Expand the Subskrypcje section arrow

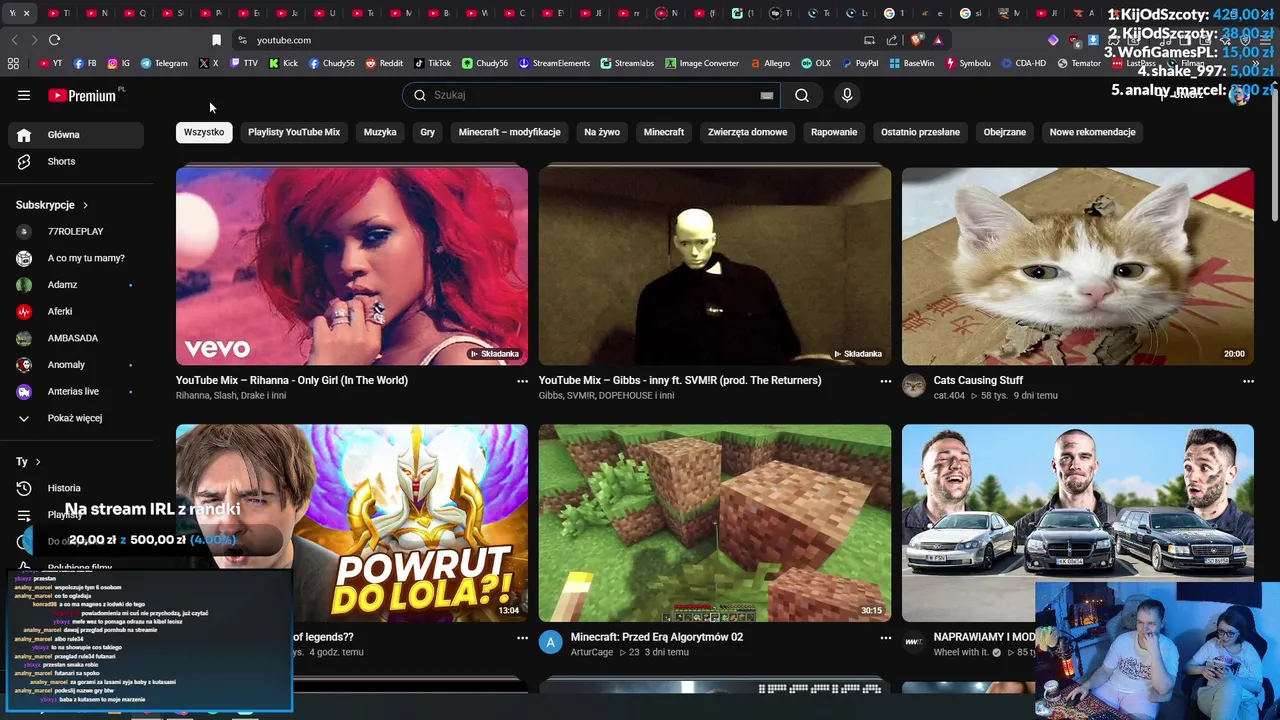click(x=85, y=205)
